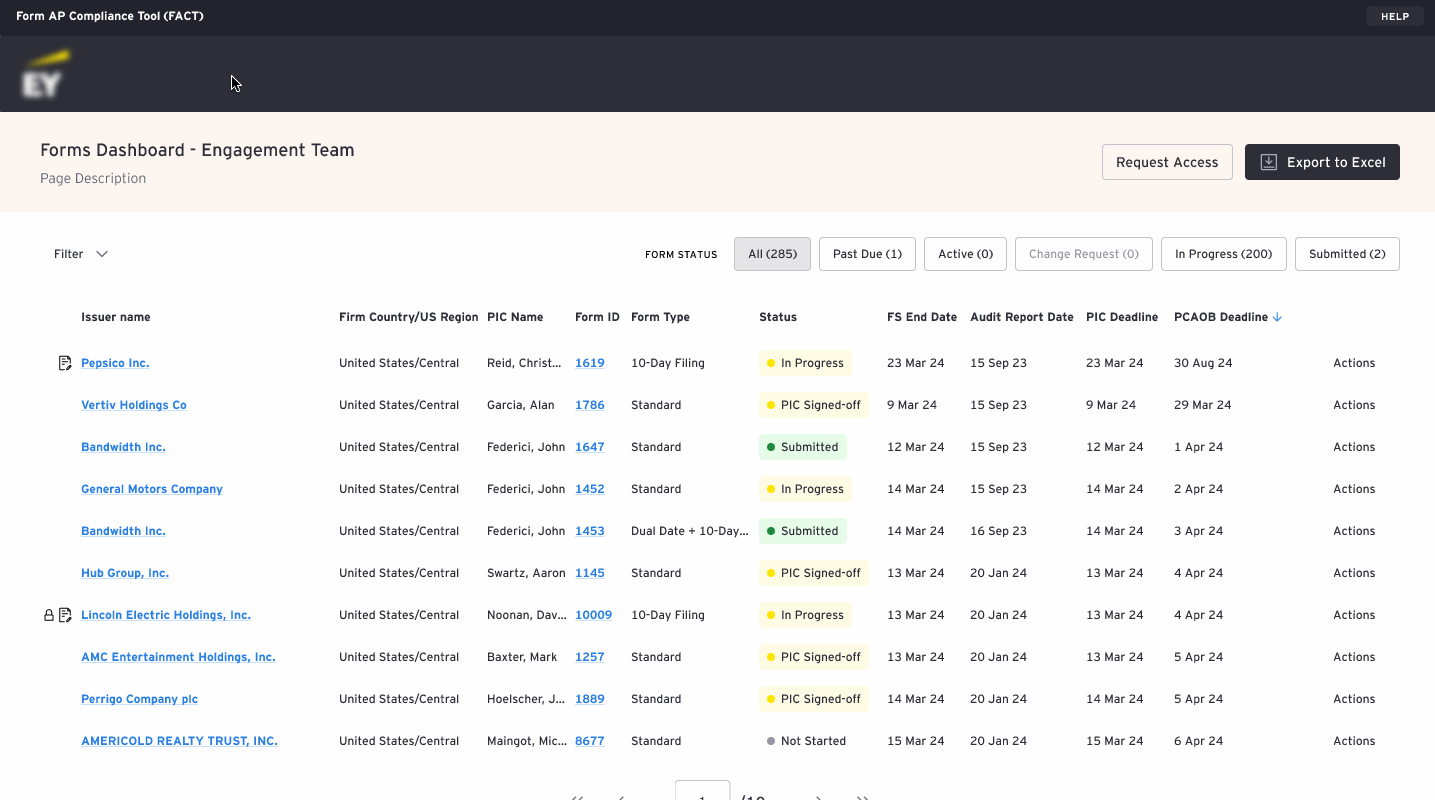Image resolution: width=1435 pixels, height=800 pixels.
Task: Open Actions for the Lincoln Electric Holdings row
Action: 1354,615
